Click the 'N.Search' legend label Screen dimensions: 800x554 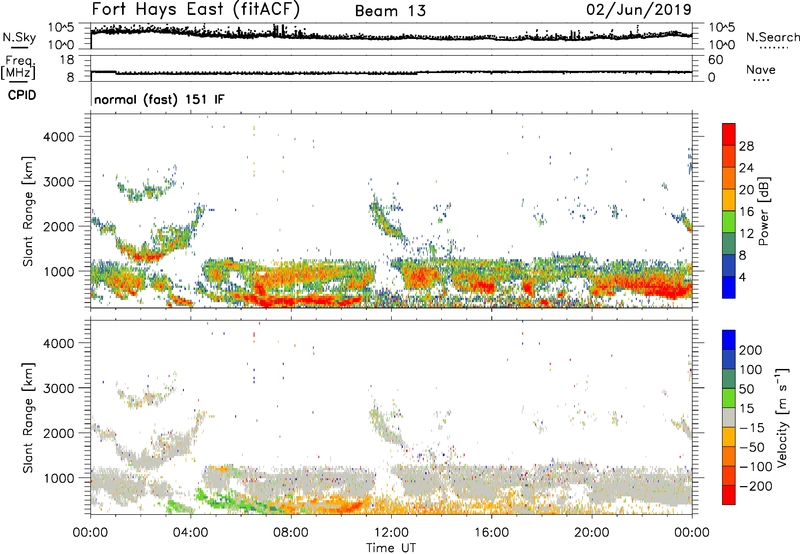click(772, 37)
